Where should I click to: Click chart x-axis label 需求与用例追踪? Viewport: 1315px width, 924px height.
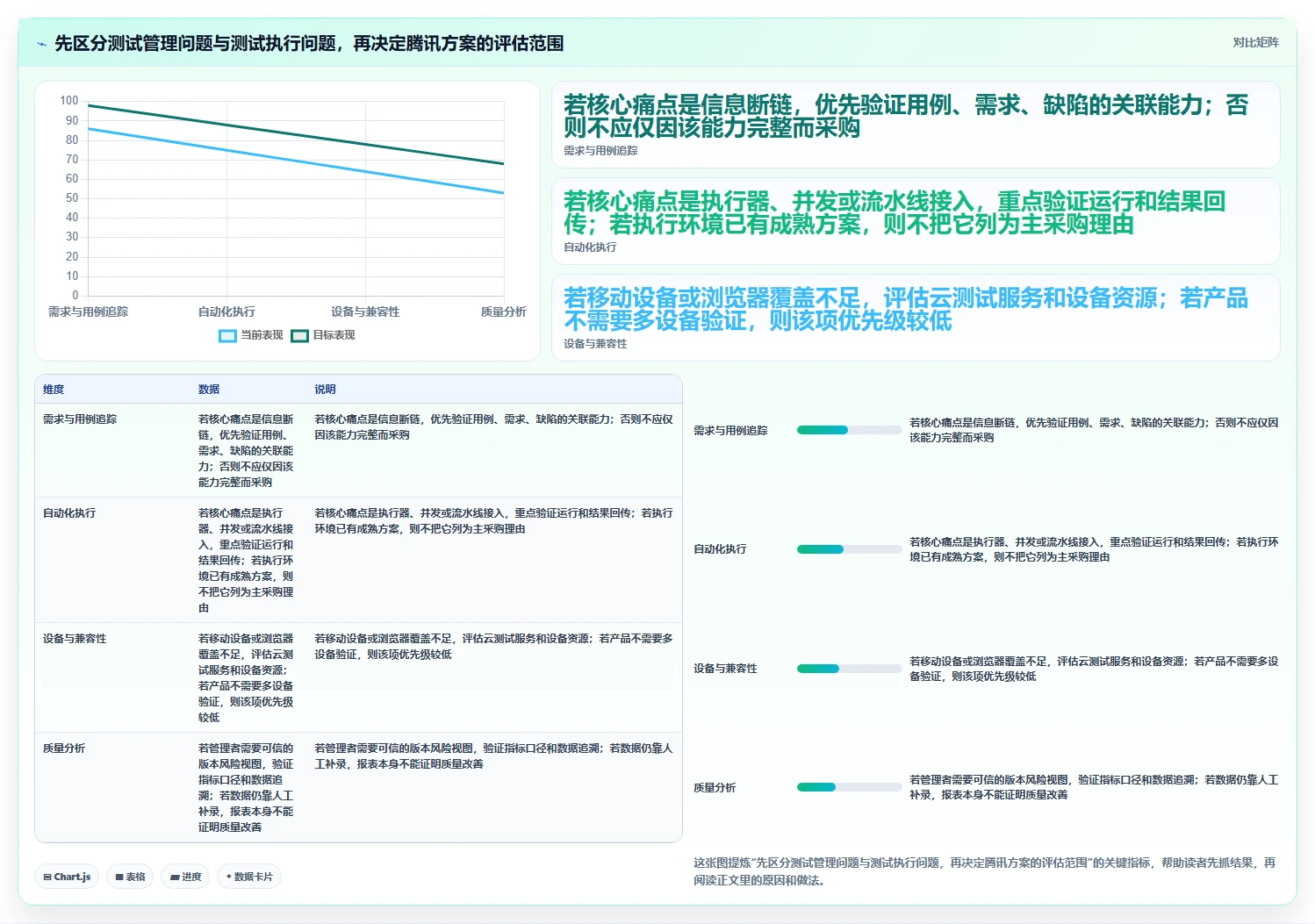88,312
